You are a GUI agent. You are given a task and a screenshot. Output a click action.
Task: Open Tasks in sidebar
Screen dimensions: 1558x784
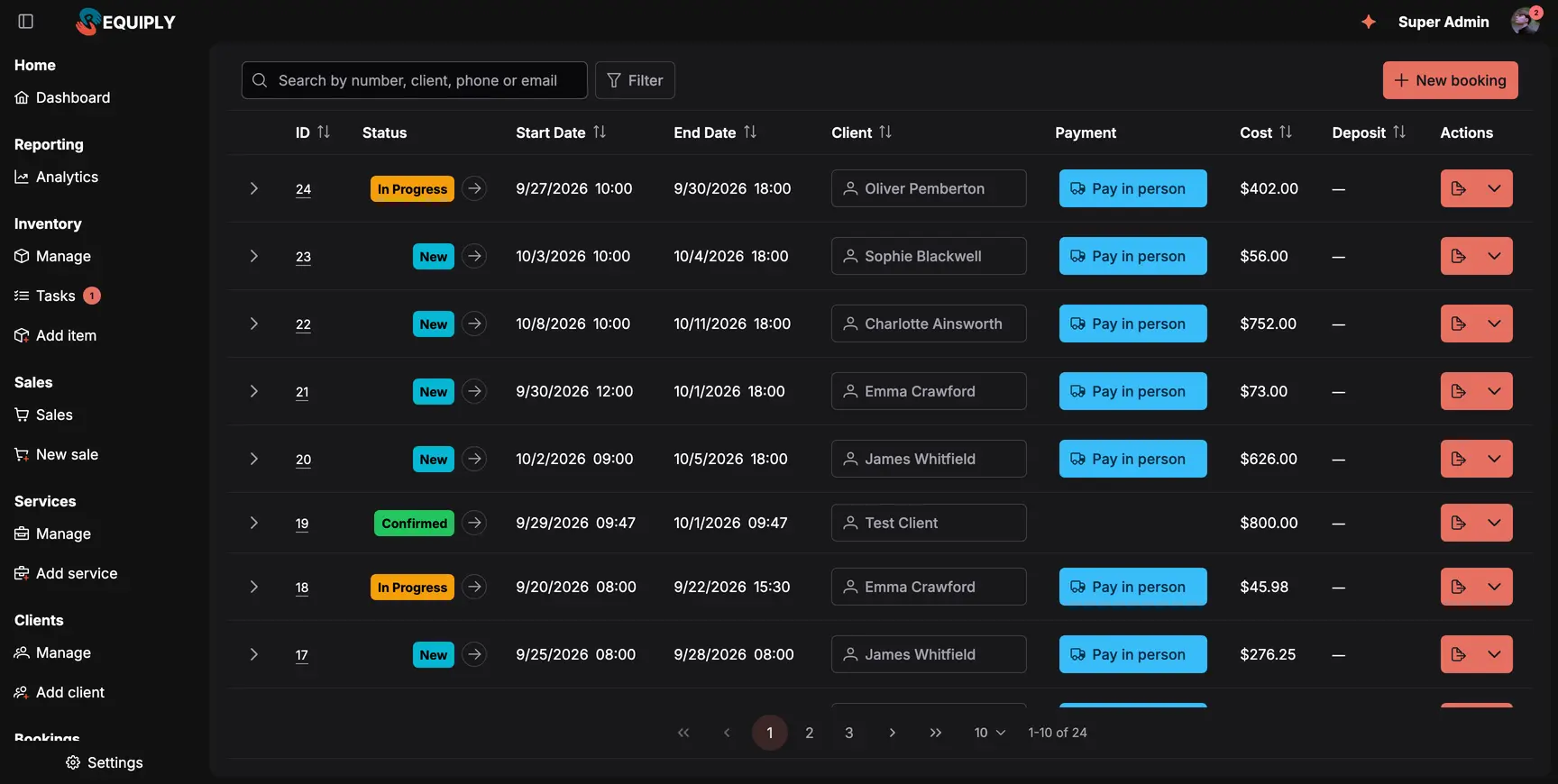coord(57,296)
